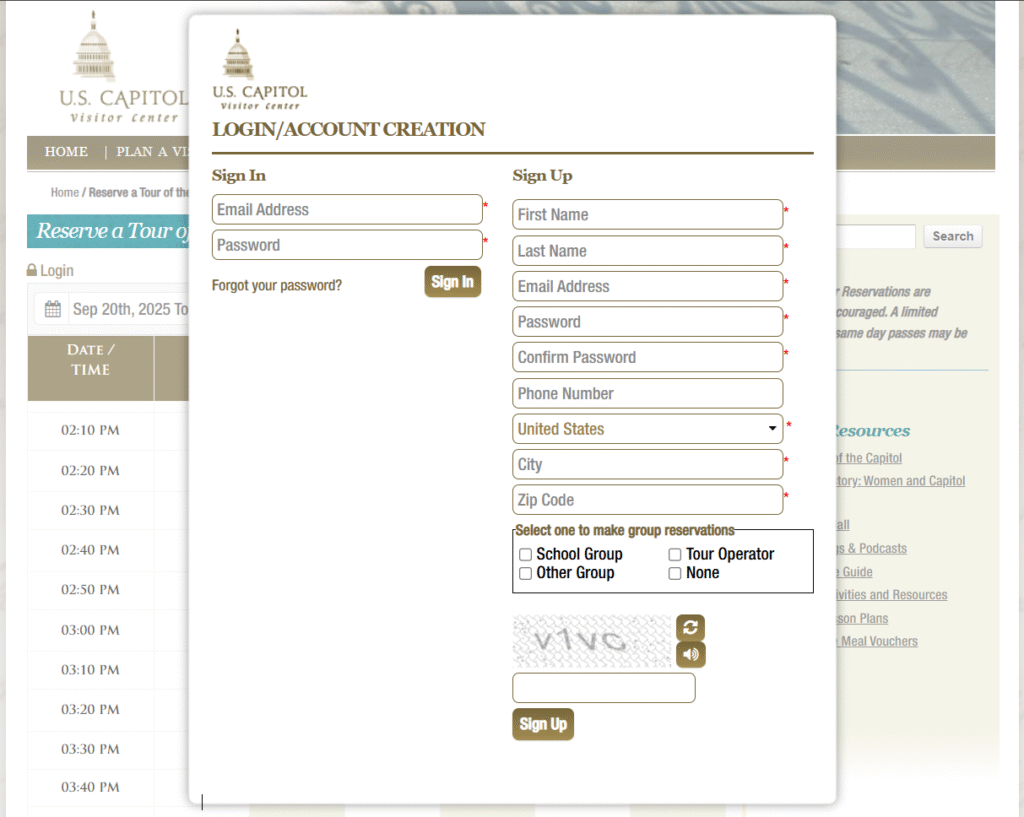Screen dimensions: 1024x817
Task: Click the Forgot your password link
Action: [277, 285]
